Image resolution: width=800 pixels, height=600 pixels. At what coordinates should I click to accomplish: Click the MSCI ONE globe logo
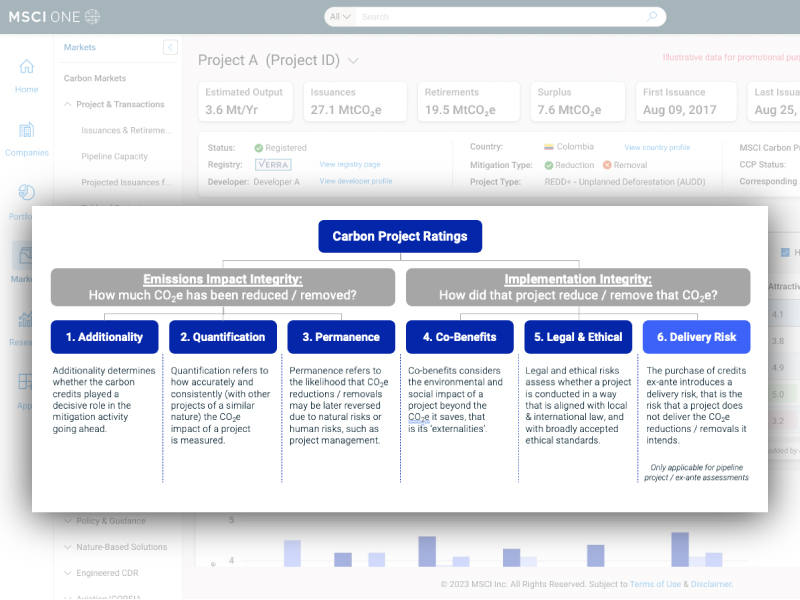pos(92,17)
